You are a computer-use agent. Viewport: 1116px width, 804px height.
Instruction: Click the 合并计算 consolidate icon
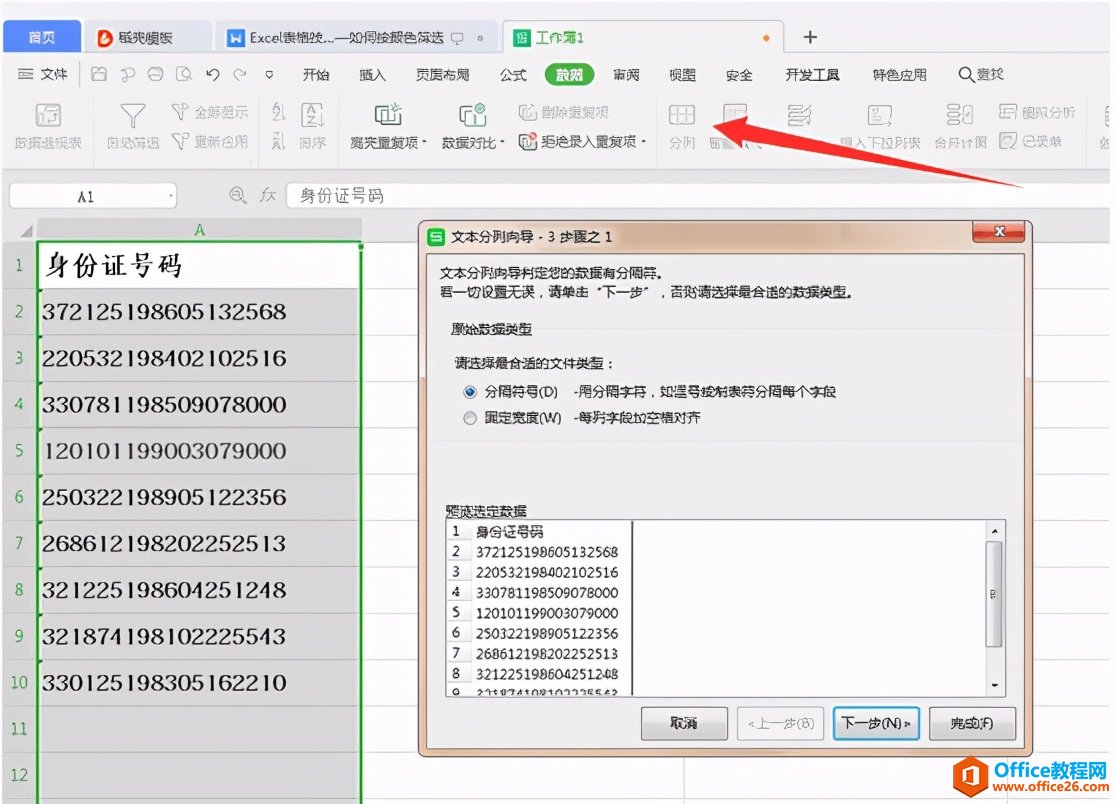tap(959, 116)
